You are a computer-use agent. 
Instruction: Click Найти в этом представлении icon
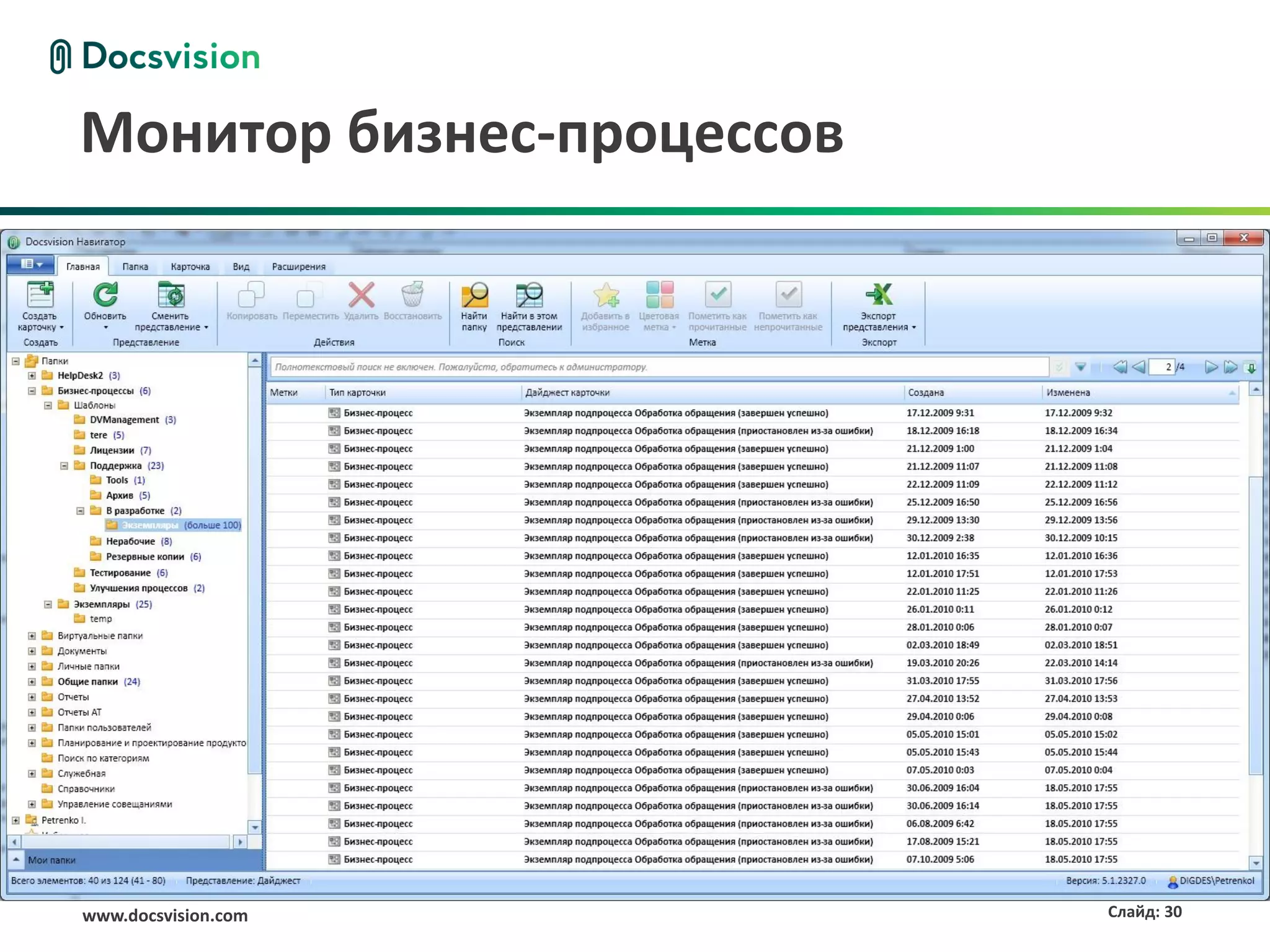click(529, 295)
